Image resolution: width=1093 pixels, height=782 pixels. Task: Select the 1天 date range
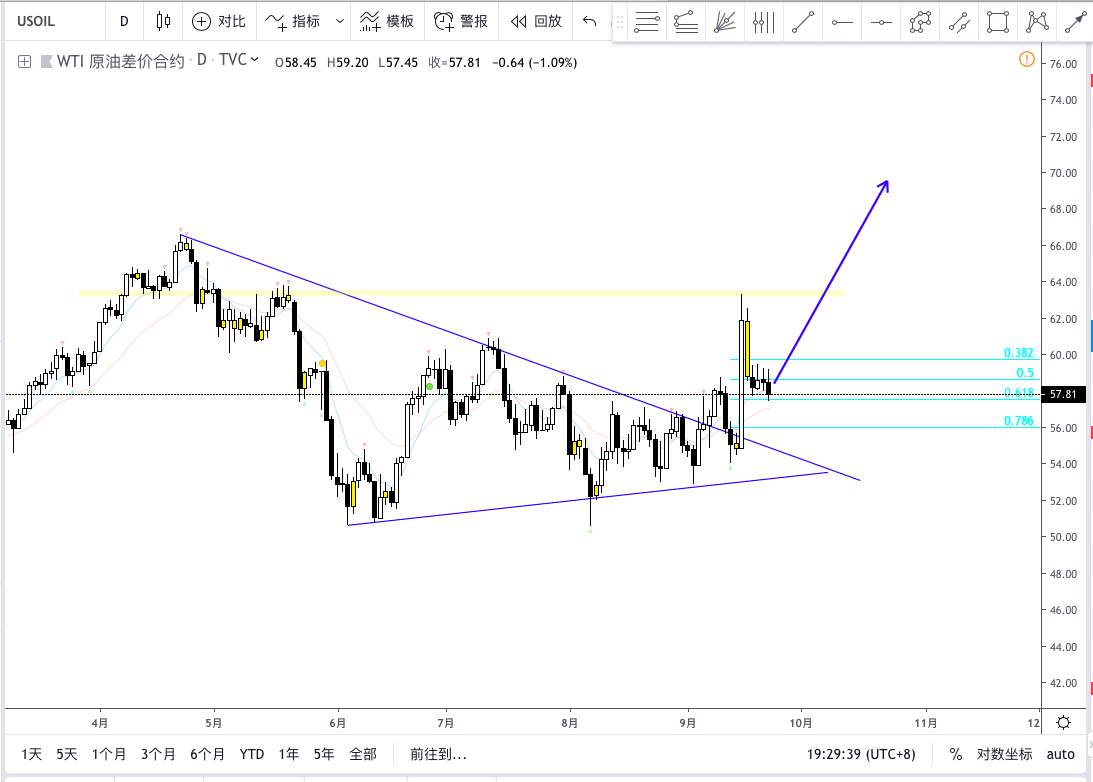click(31, 754)
